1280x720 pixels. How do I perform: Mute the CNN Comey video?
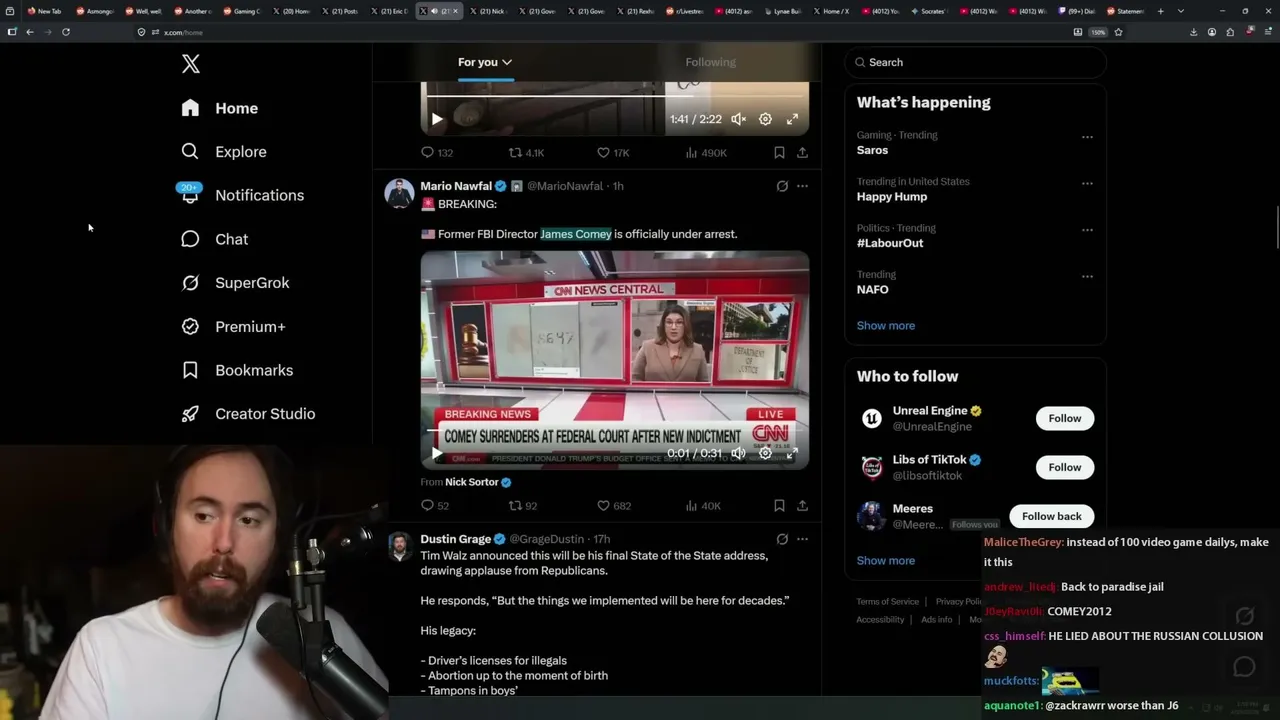(x=738, y=453)
